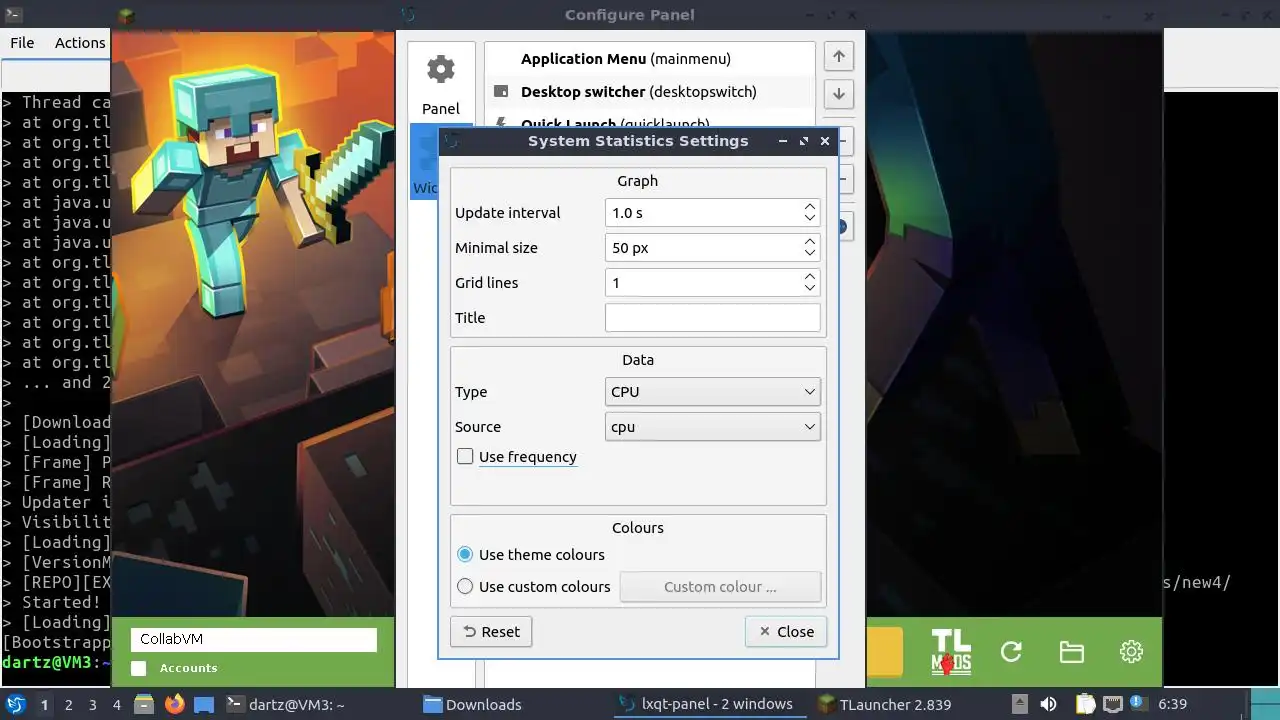The height and width of the screenshot is (720, 1280).
Task: Decrease the Grid lines value
Action: click(x=810, y=289)
